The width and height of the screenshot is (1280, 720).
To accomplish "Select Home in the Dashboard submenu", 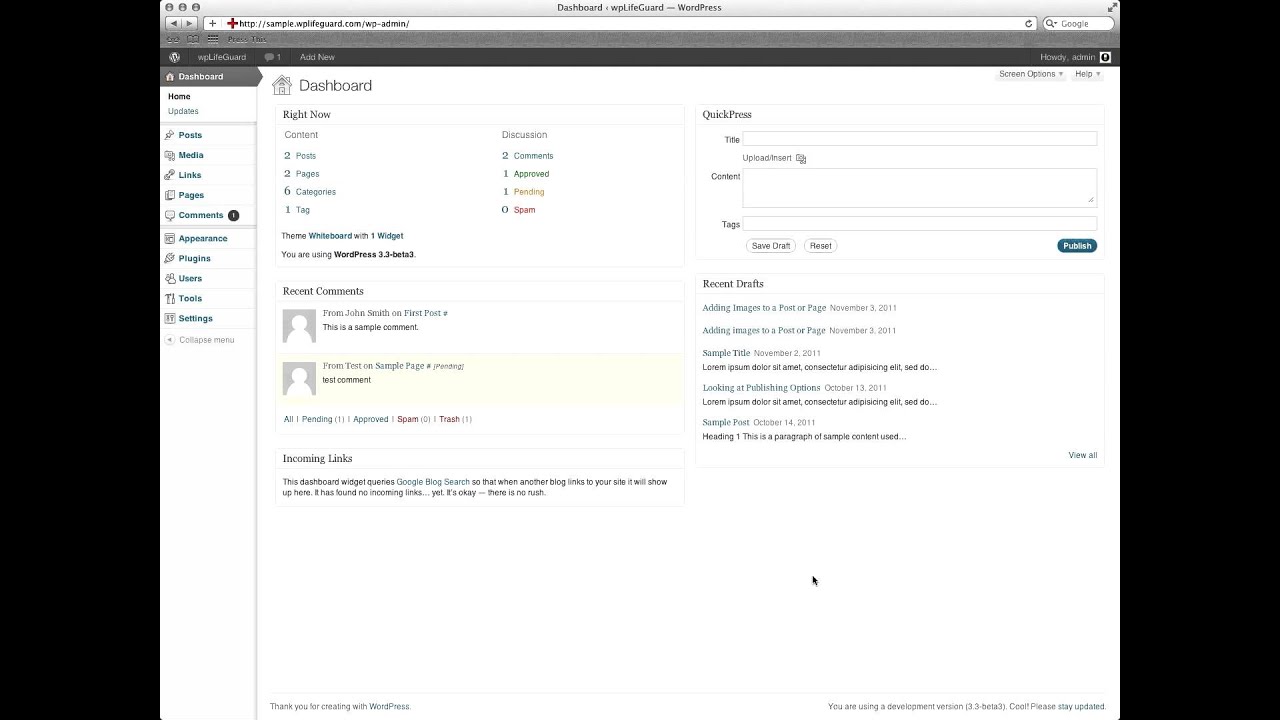I will point(179,97).
